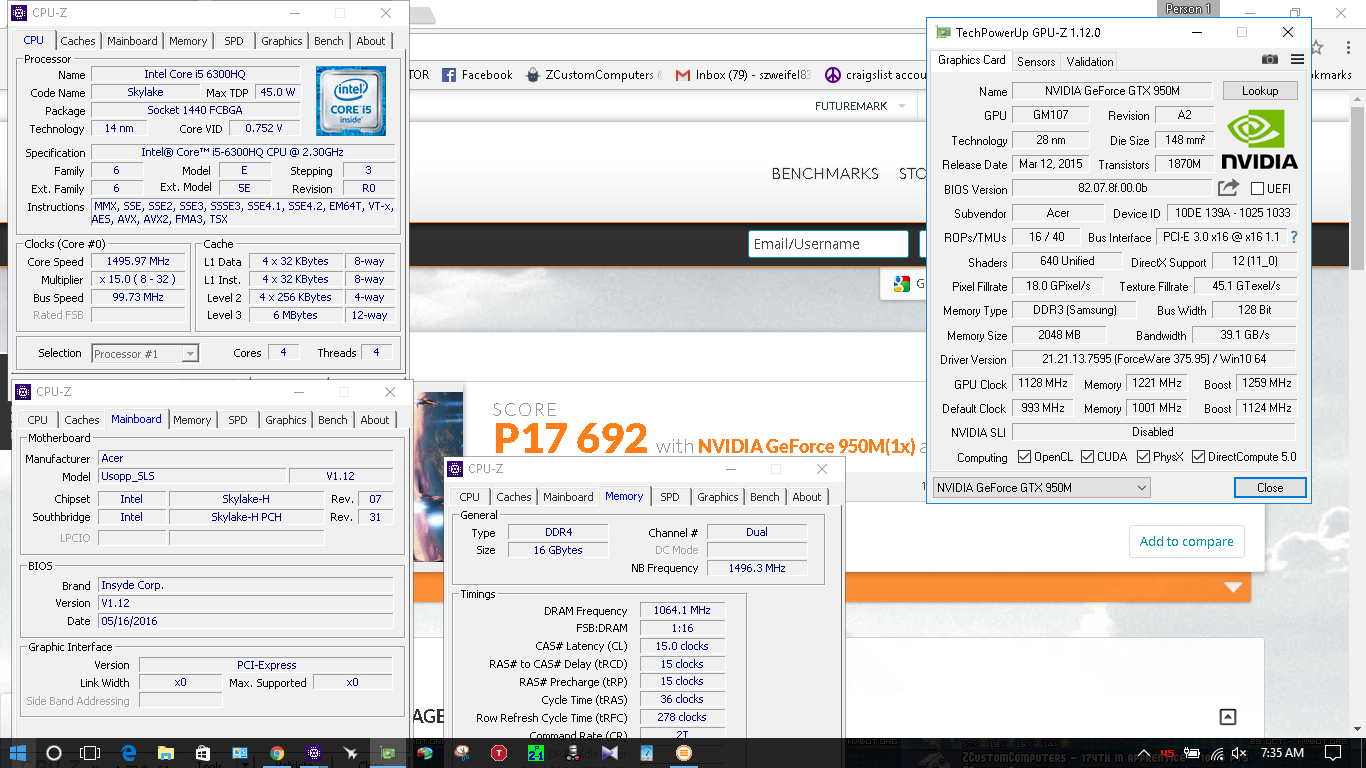This screenshot has height=768, width=1366.
Task: Switch to Chrome on the taskbar
Action: tap(277, 753)
